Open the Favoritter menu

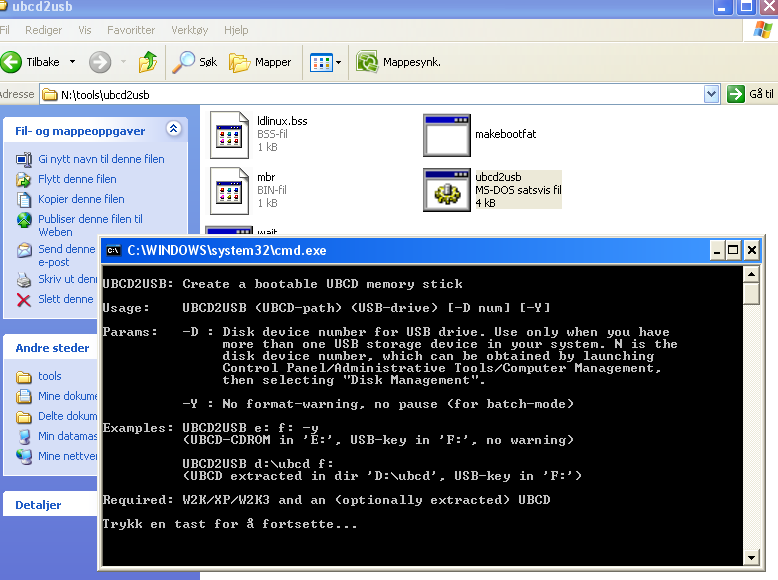131,30
